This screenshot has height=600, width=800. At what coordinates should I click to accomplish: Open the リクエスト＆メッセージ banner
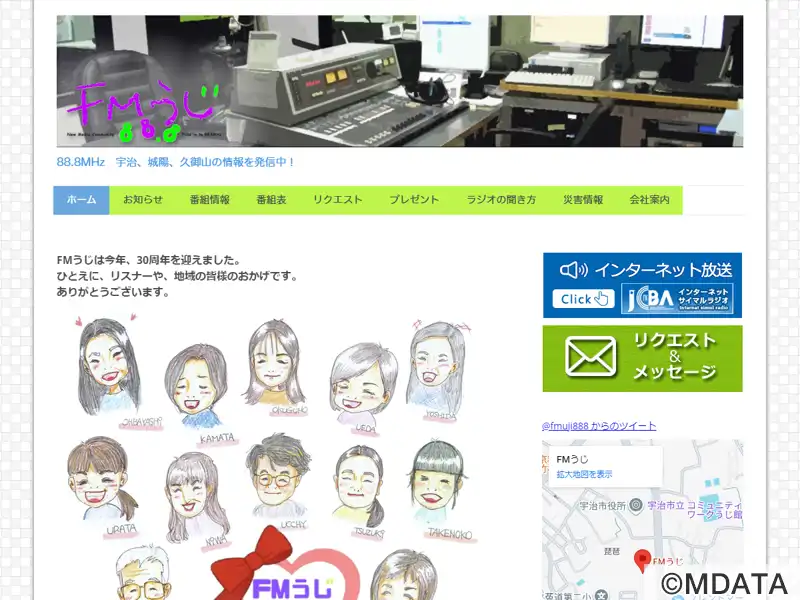[x=642, y=359]
